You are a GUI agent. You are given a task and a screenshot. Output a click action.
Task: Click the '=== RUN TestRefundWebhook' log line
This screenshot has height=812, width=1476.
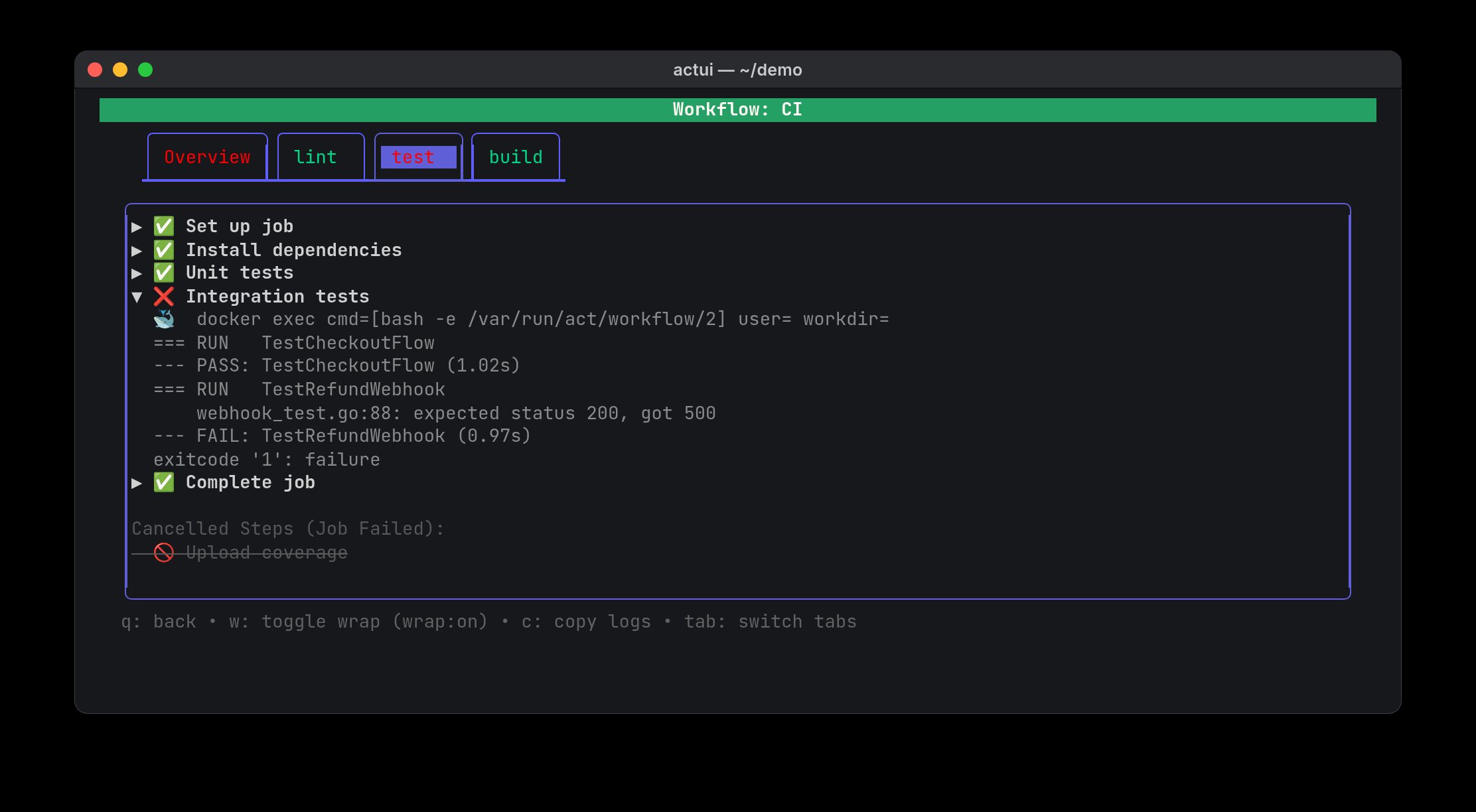(299, 389)
